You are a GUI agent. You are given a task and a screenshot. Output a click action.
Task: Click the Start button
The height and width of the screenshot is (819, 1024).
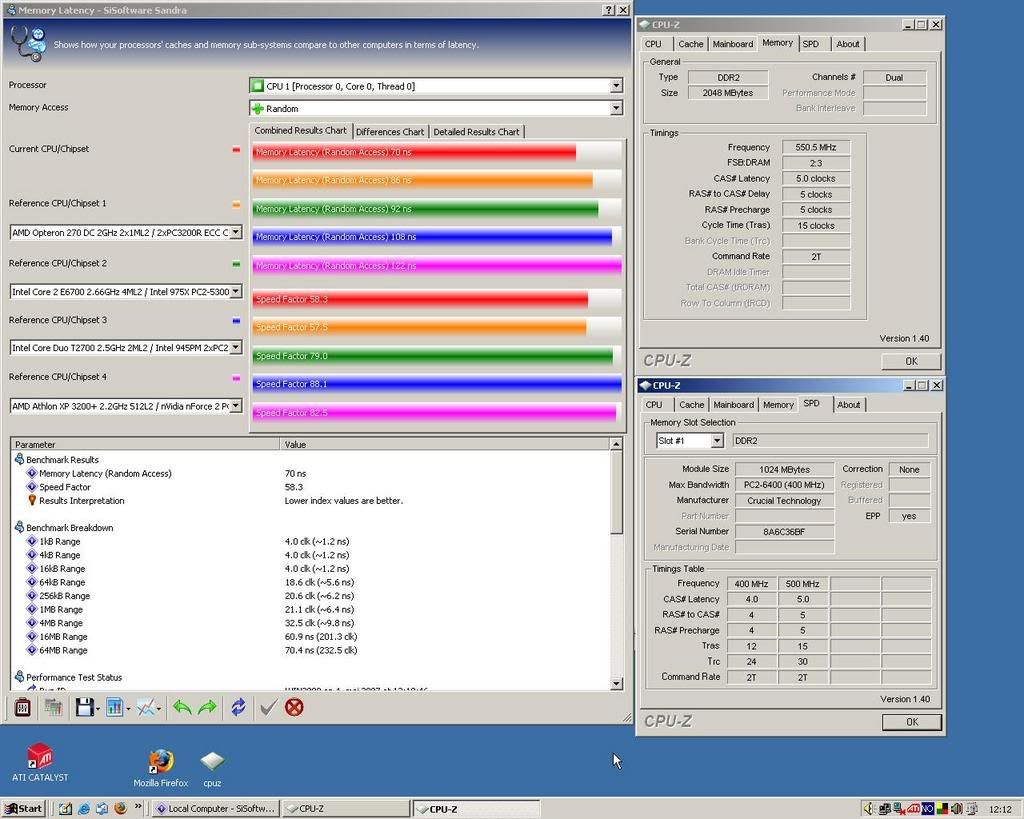click(x=24, y=809)
